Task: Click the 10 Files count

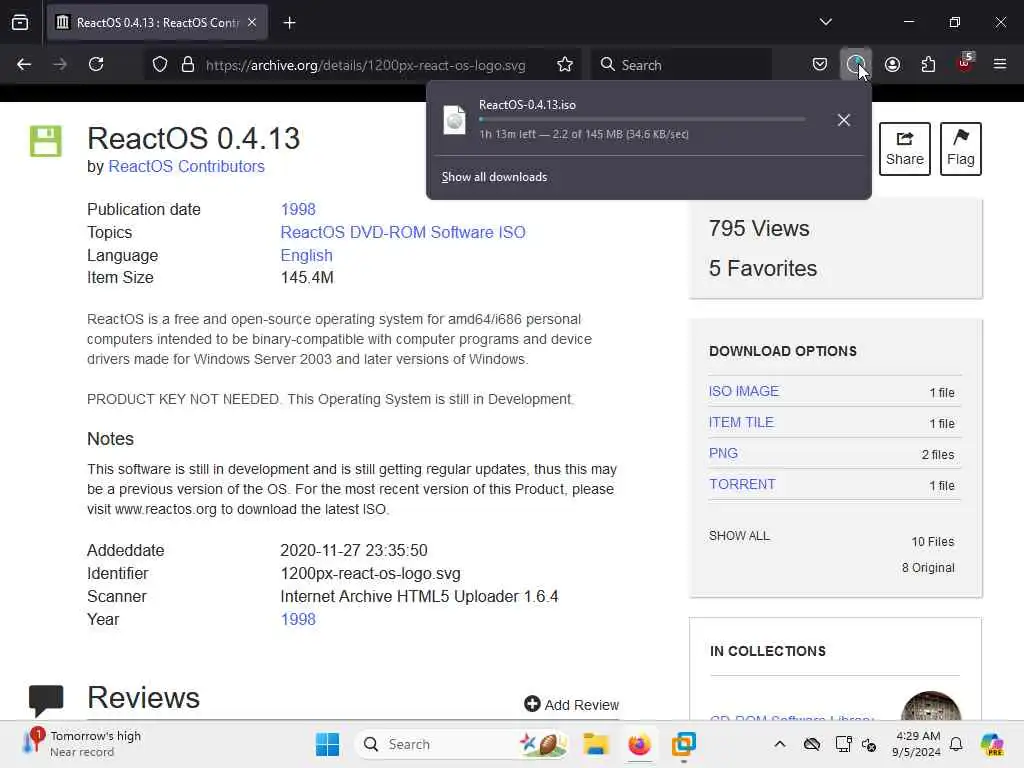Action: pos(933,541)
